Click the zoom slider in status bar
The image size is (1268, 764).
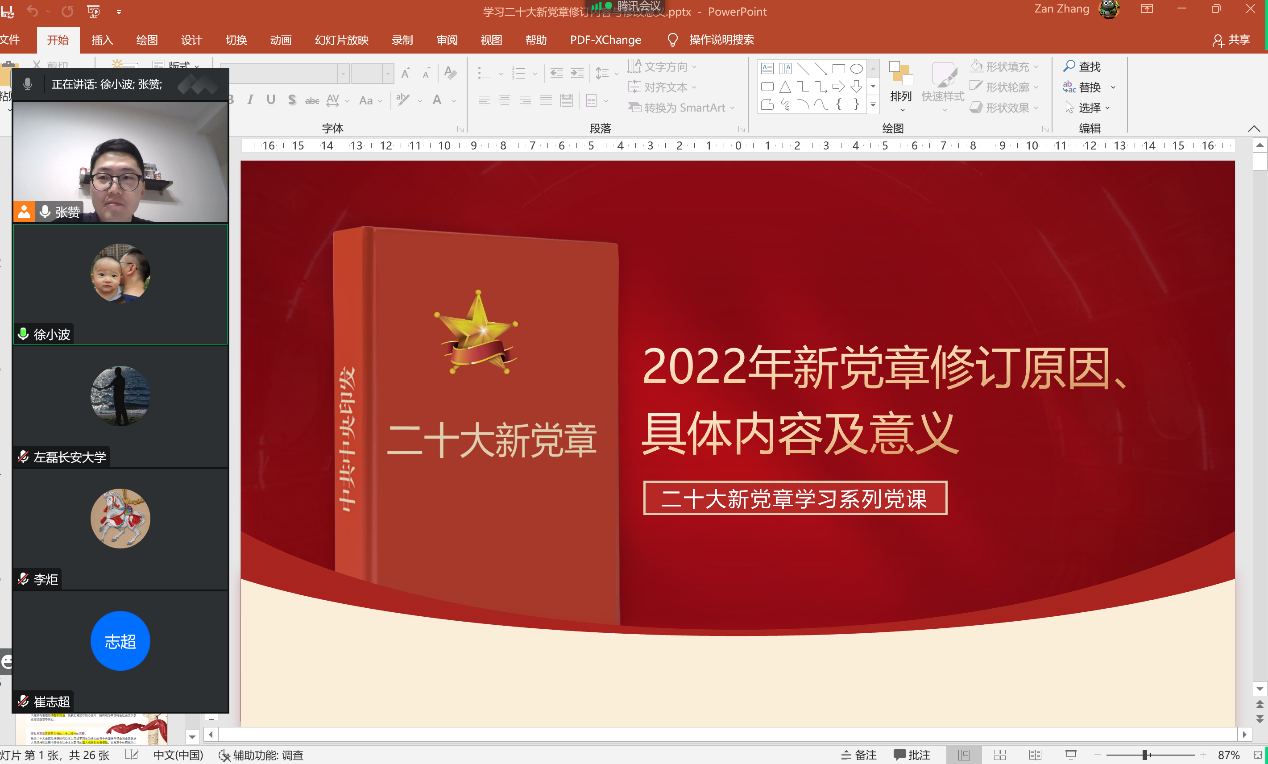(x=1146, y=755)
